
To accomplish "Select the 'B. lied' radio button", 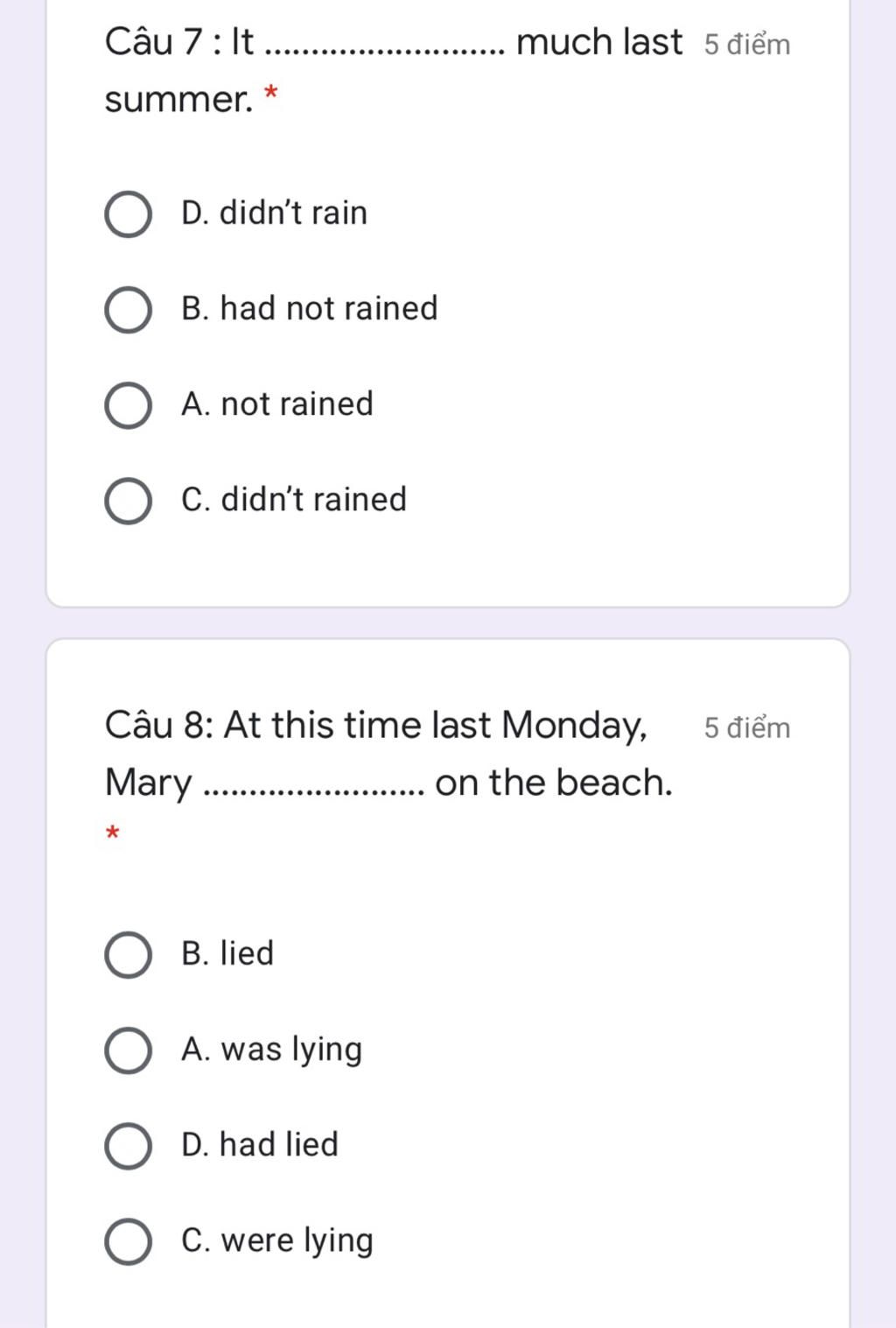I will [128, 954].
